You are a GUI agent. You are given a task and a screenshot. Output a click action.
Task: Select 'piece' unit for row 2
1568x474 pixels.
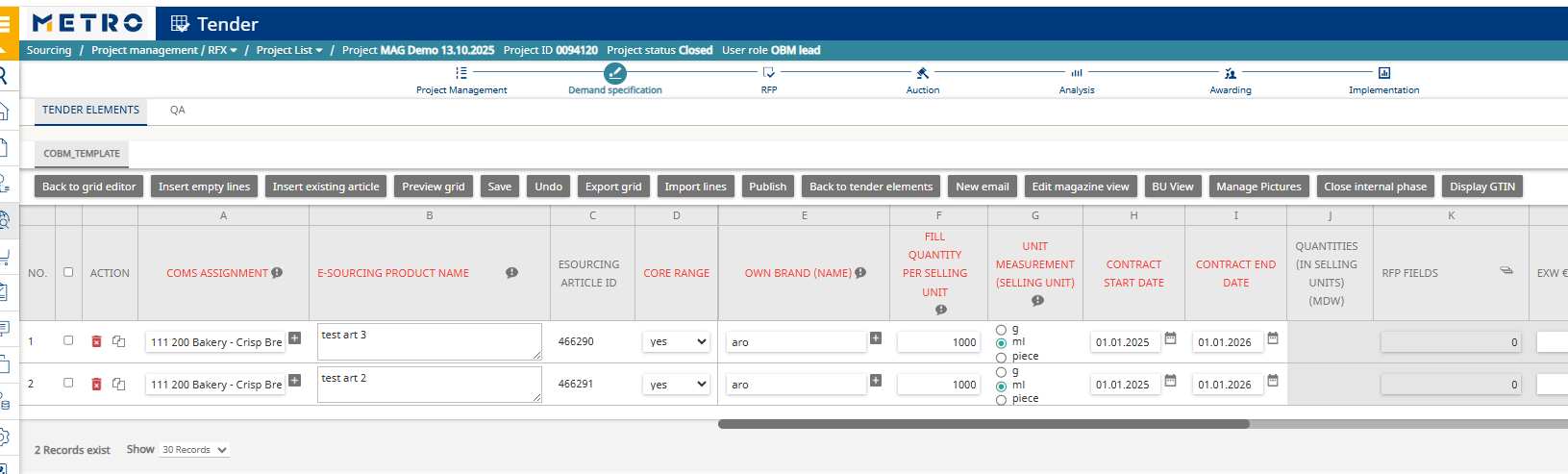tap(1002, 400)
